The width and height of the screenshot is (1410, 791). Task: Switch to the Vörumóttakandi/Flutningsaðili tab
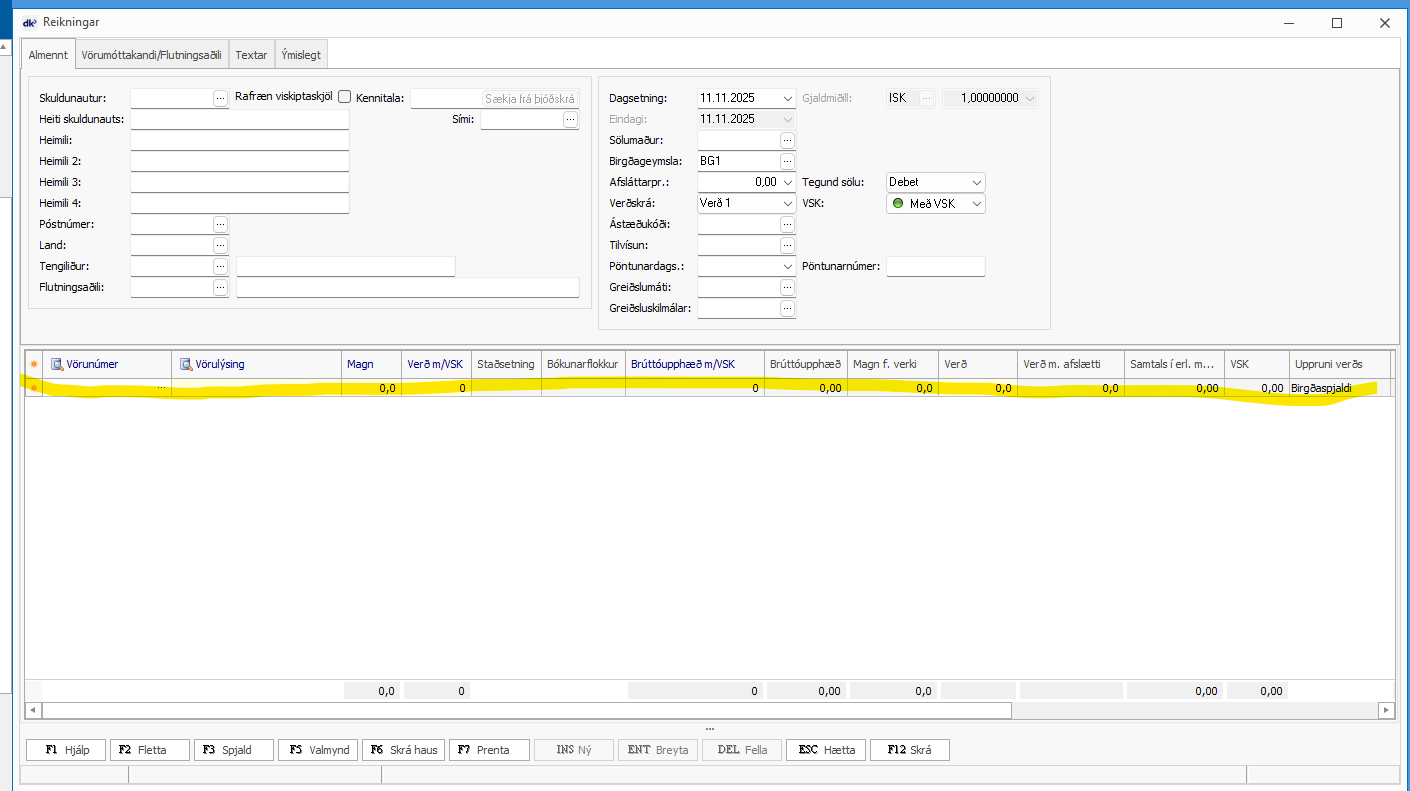(x=151, y=55)
